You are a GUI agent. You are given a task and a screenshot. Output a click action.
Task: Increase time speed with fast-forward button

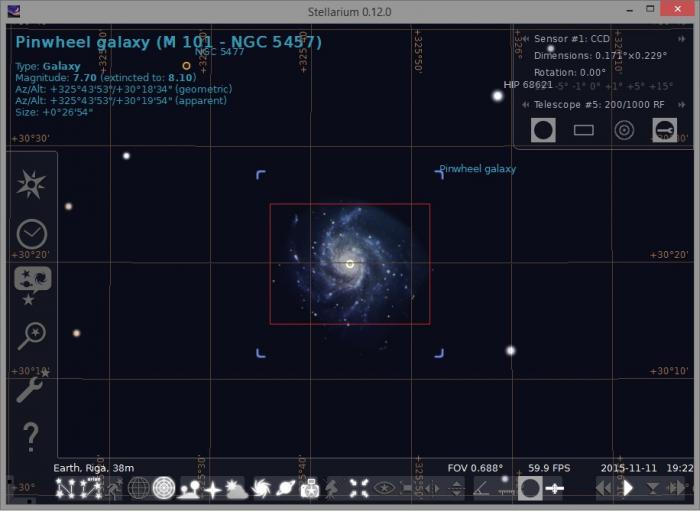tap(675, 488)
